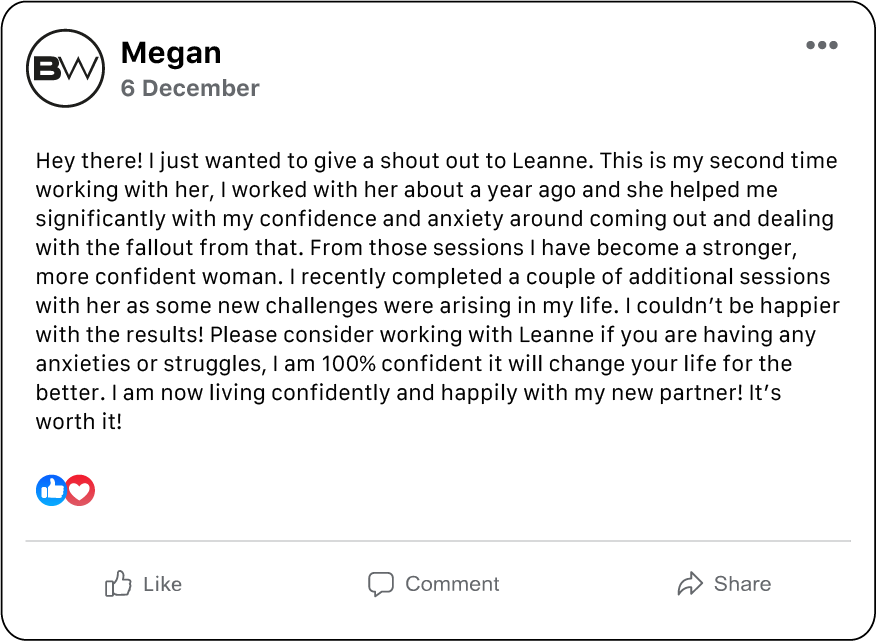The height and width of the screenshot is (641, 876).
Task: Click the Comment button label
Action: [x=452, y=584]
